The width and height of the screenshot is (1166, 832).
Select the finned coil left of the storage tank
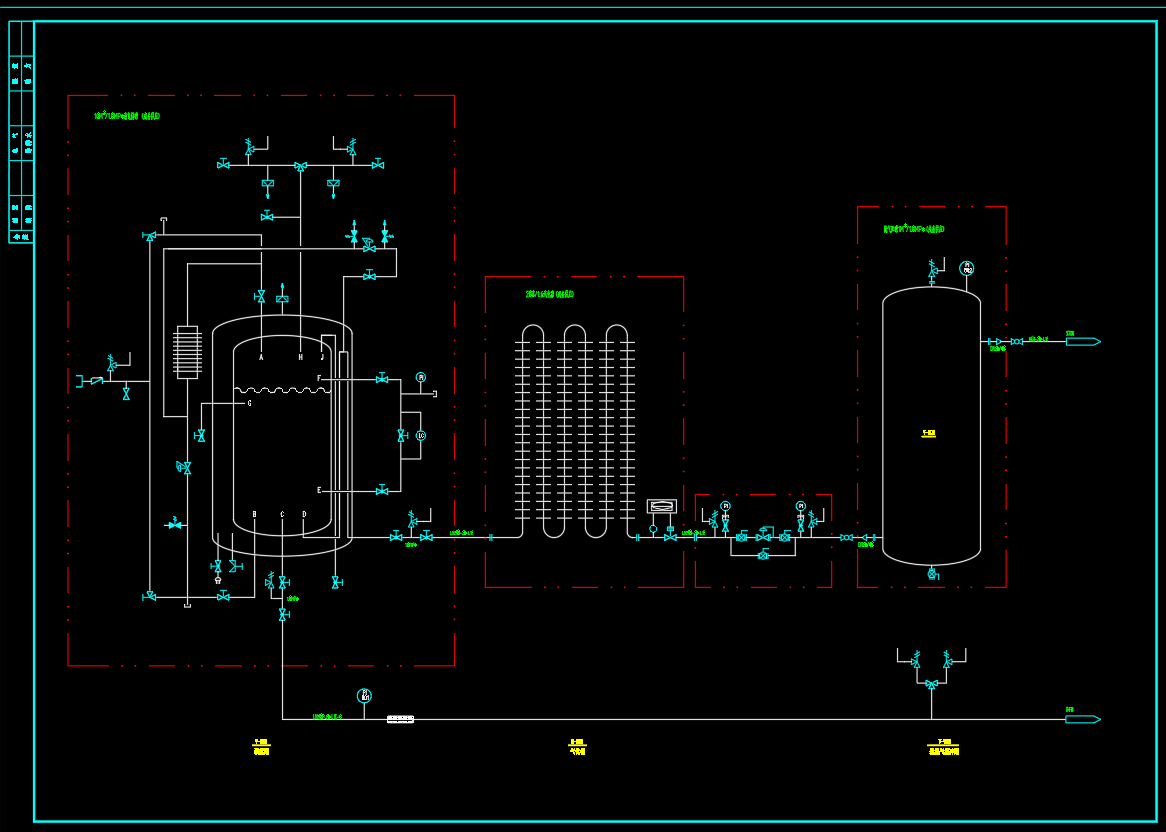[188, 352]
